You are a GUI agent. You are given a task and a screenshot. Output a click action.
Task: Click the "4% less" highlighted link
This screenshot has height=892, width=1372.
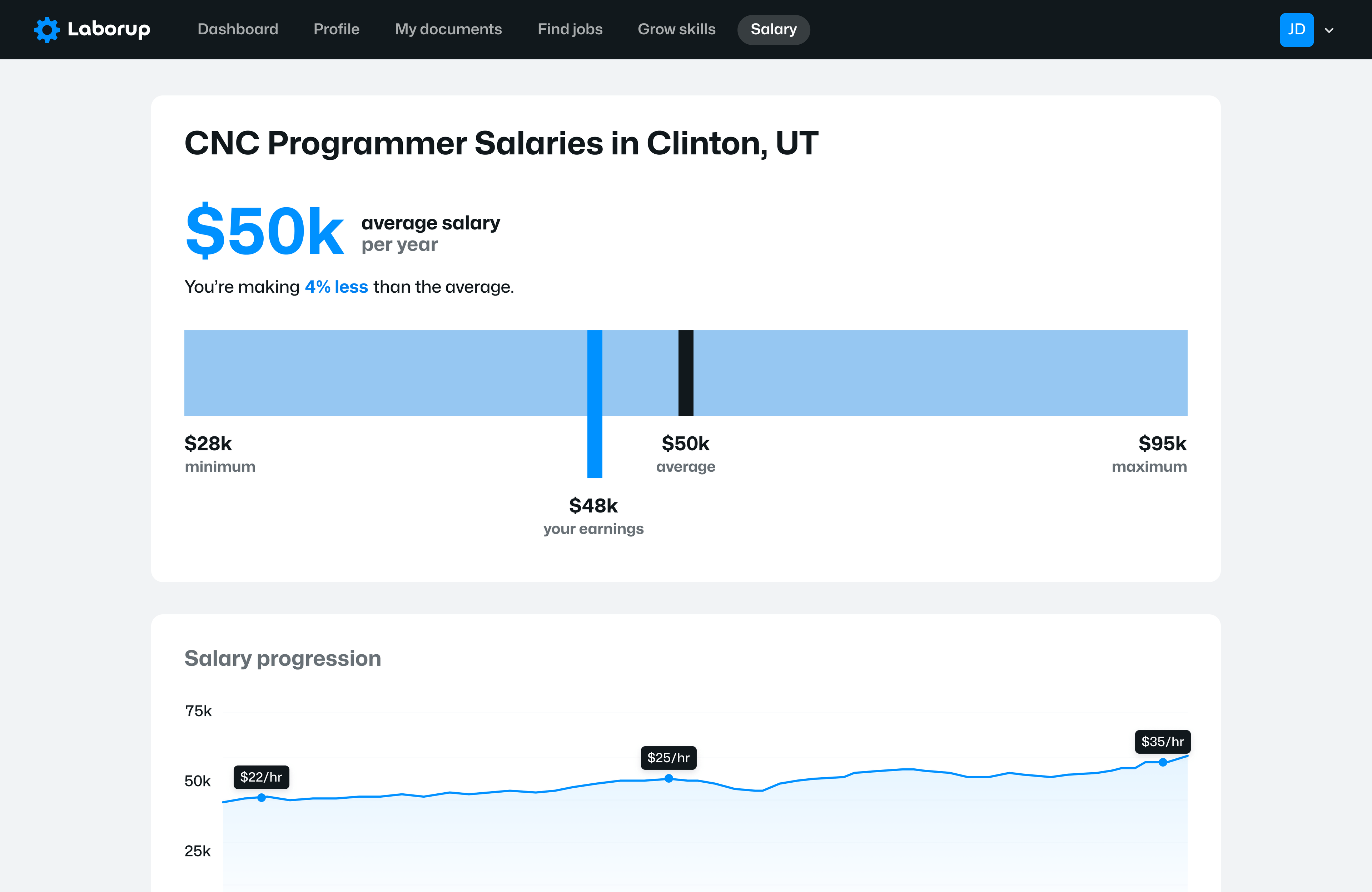[336, 287]
